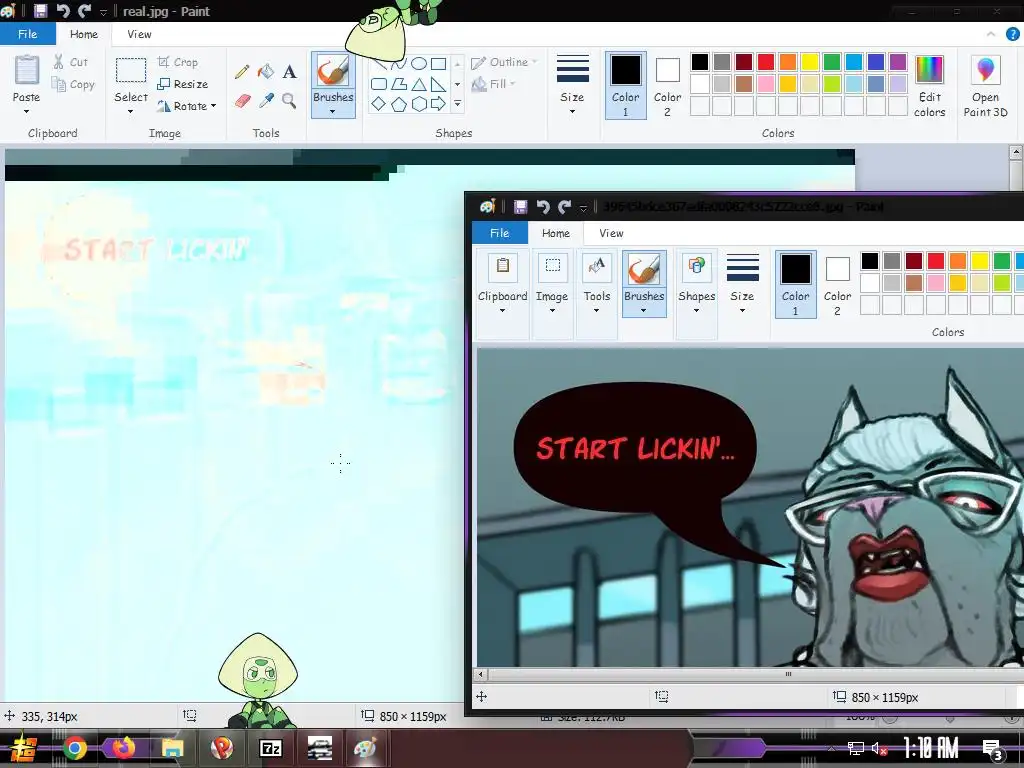Expand the Shapes gallery list
This screenshot has width=1024, height=768.
457,104
